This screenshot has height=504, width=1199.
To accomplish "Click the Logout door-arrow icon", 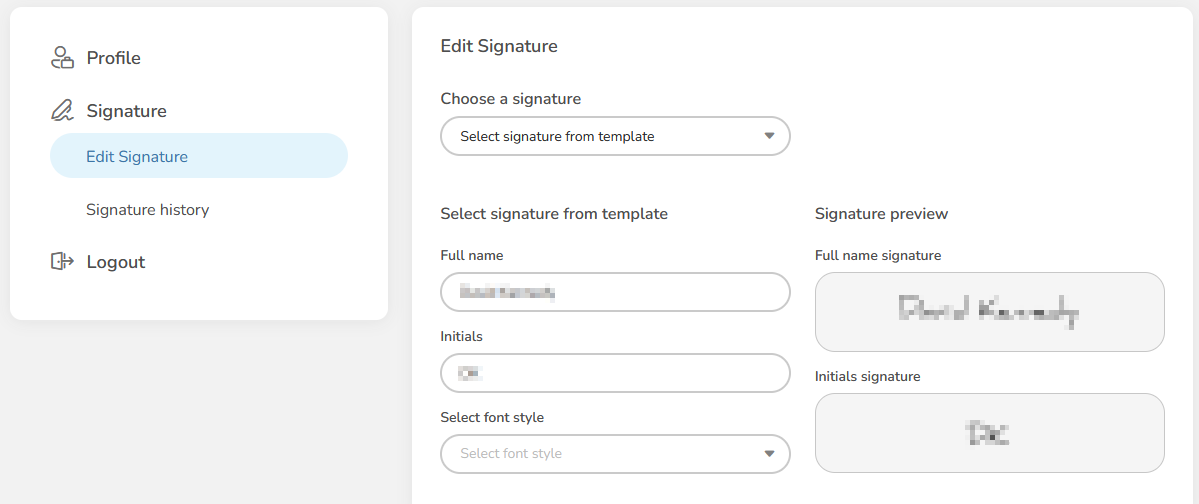I will (x=62, y=262).
